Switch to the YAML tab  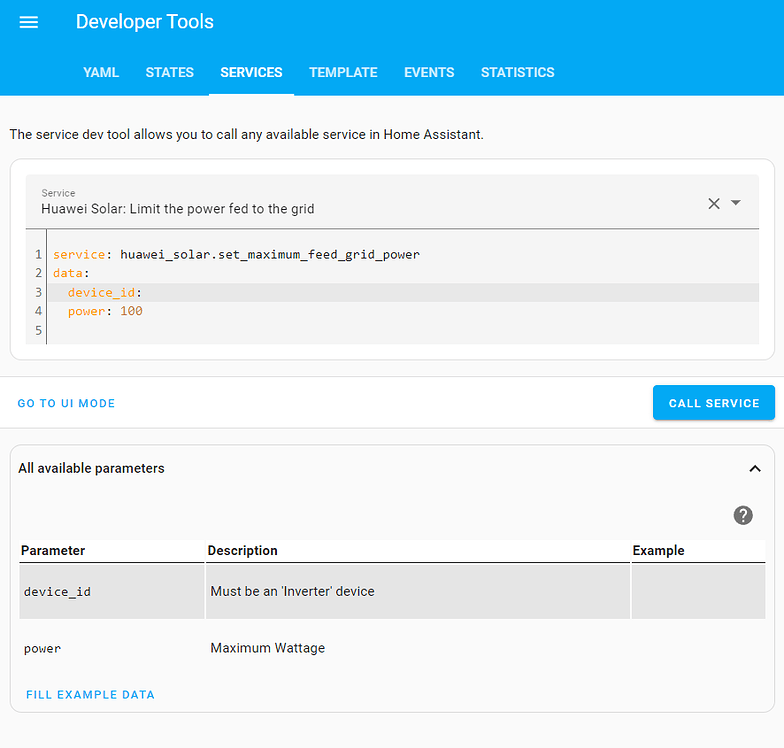point(101,72)
